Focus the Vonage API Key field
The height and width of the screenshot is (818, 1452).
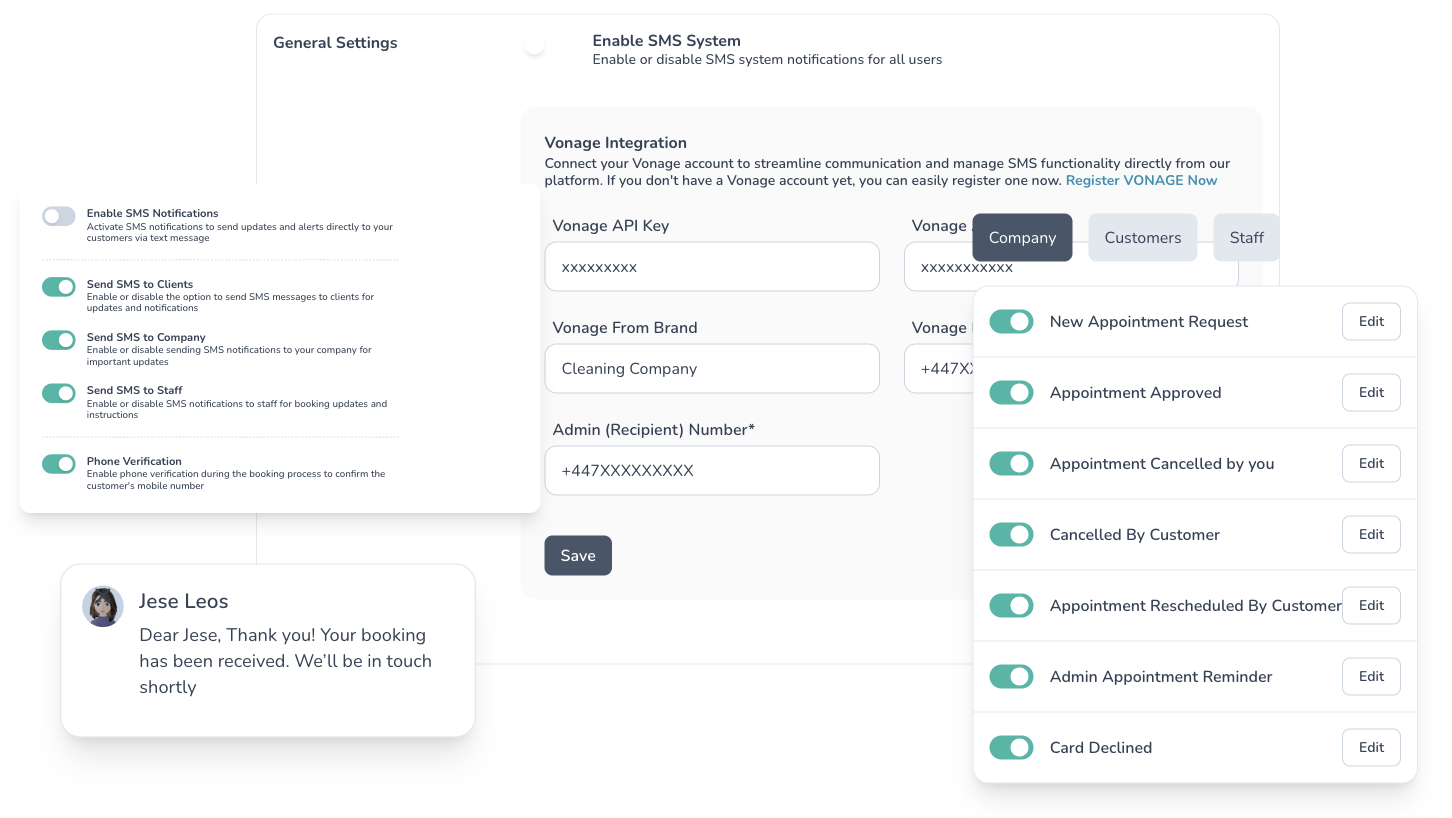click(x=712, y=267)
